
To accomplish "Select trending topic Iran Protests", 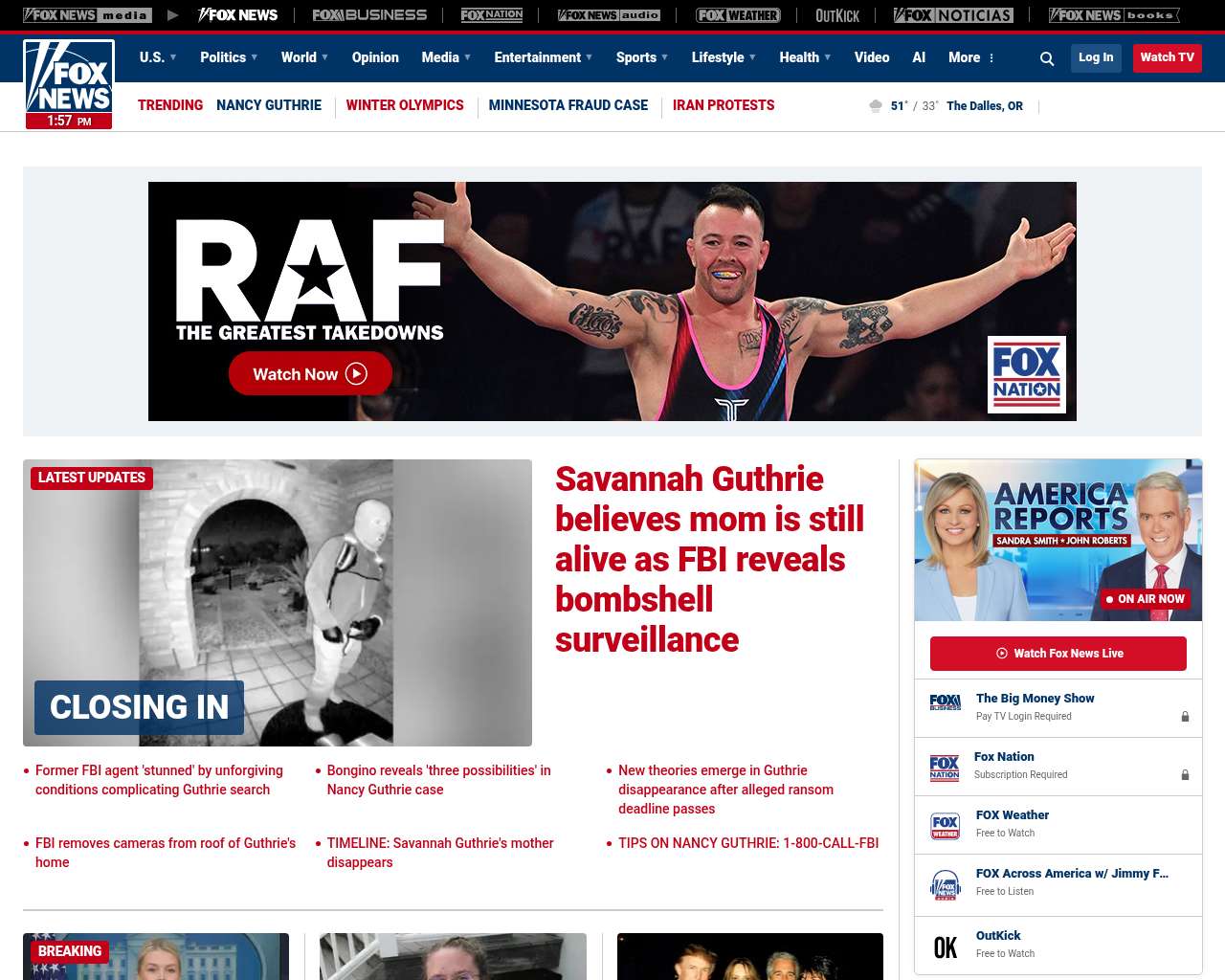I will (x=724, y=105).
